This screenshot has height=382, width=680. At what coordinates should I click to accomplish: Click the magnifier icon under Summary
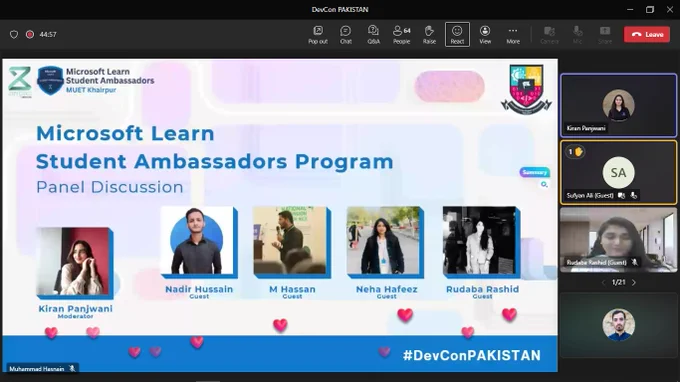coord(544,185)
